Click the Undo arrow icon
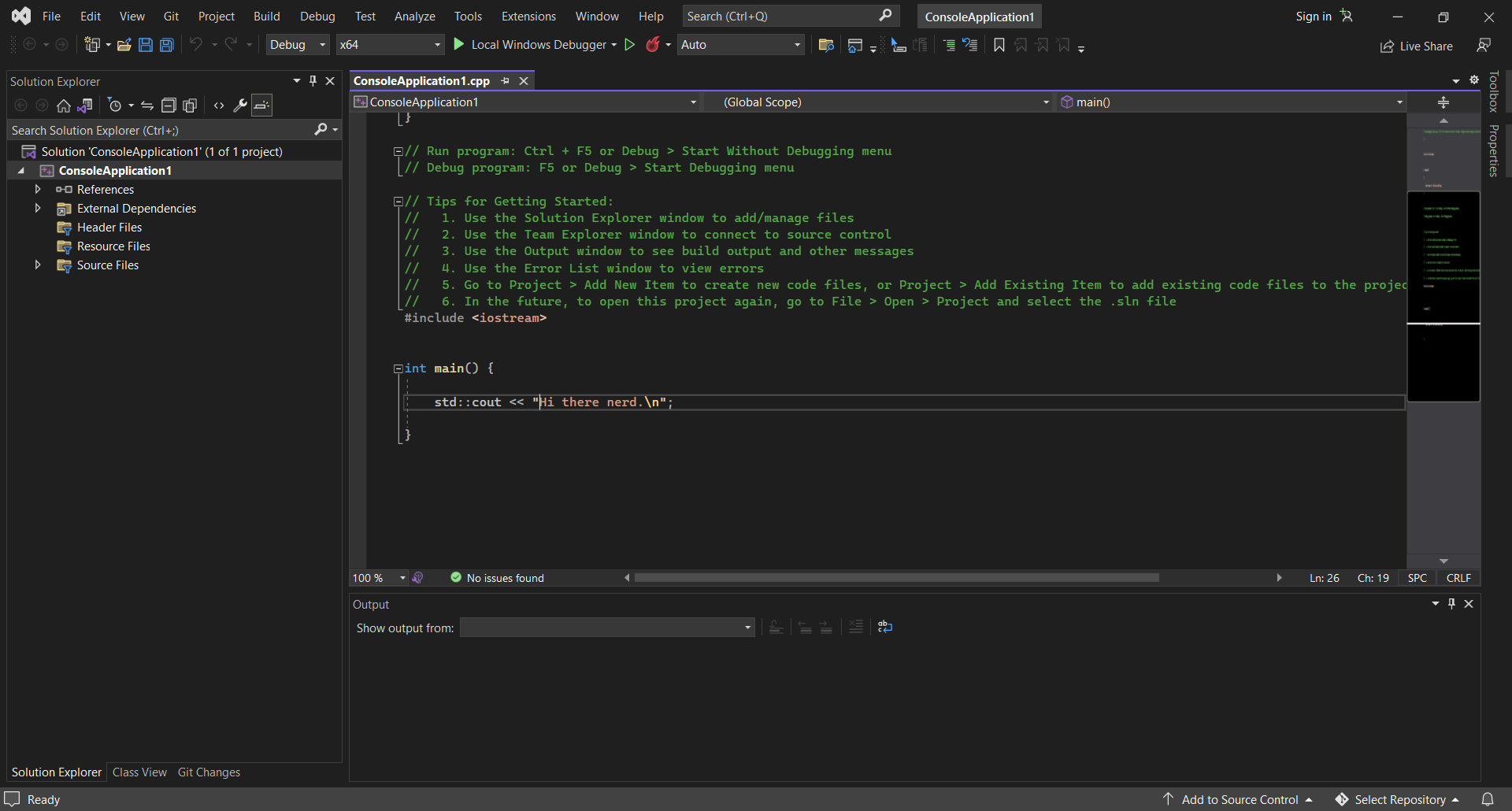 pos(196,44)
